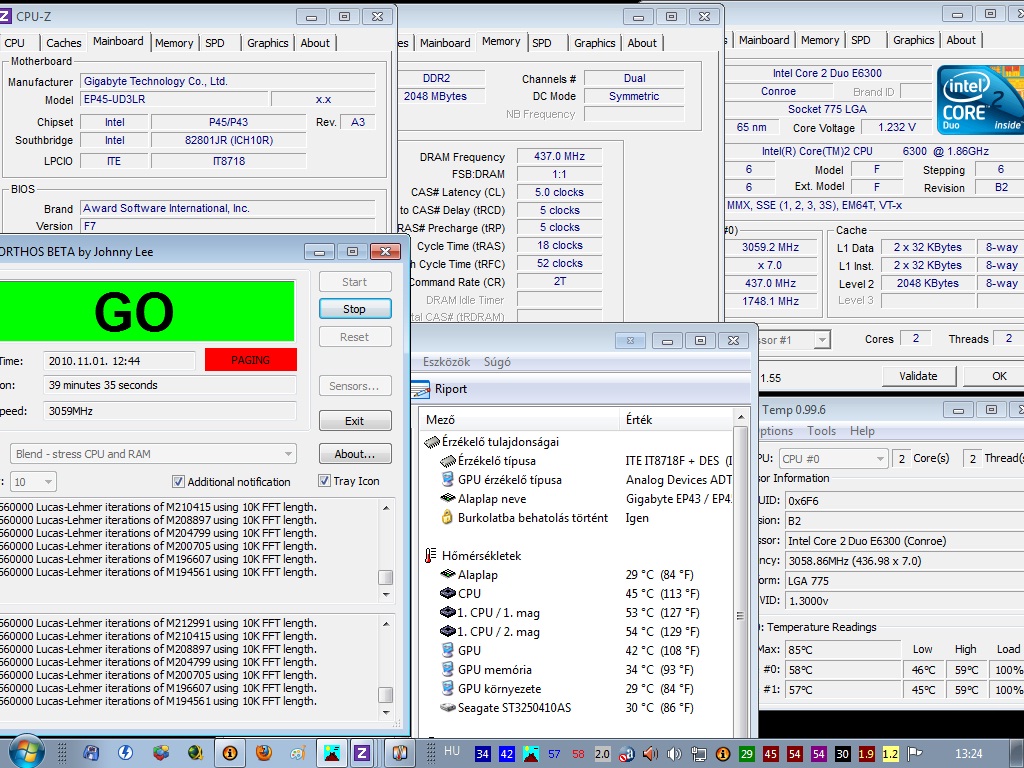Open the CPU-Z processor selection dropdown
The width and height of the screenshot is (1024, 768).
coord(822,340)
